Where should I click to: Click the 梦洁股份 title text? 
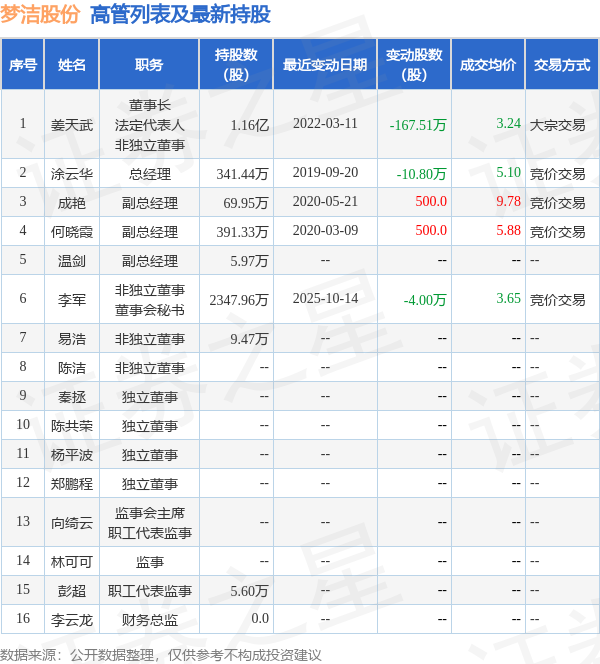(41, 15)
